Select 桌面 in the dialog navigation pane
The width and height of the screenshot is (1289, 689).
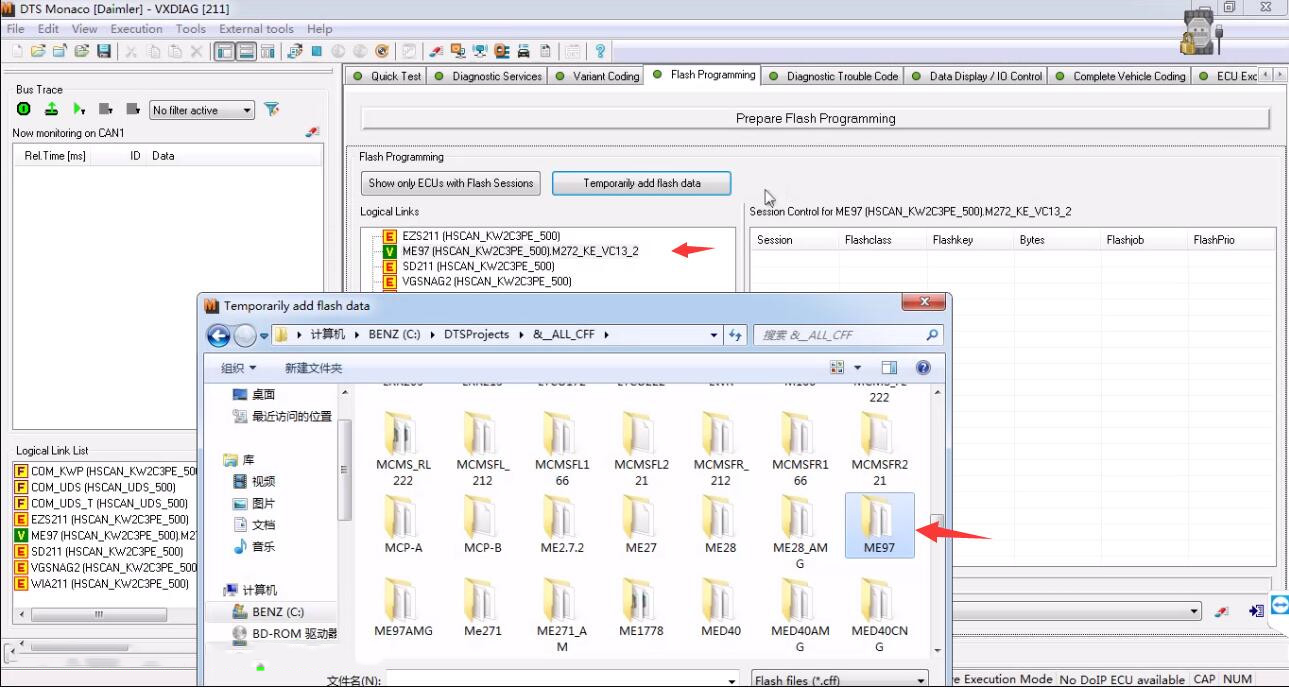(x=264, y=394)
